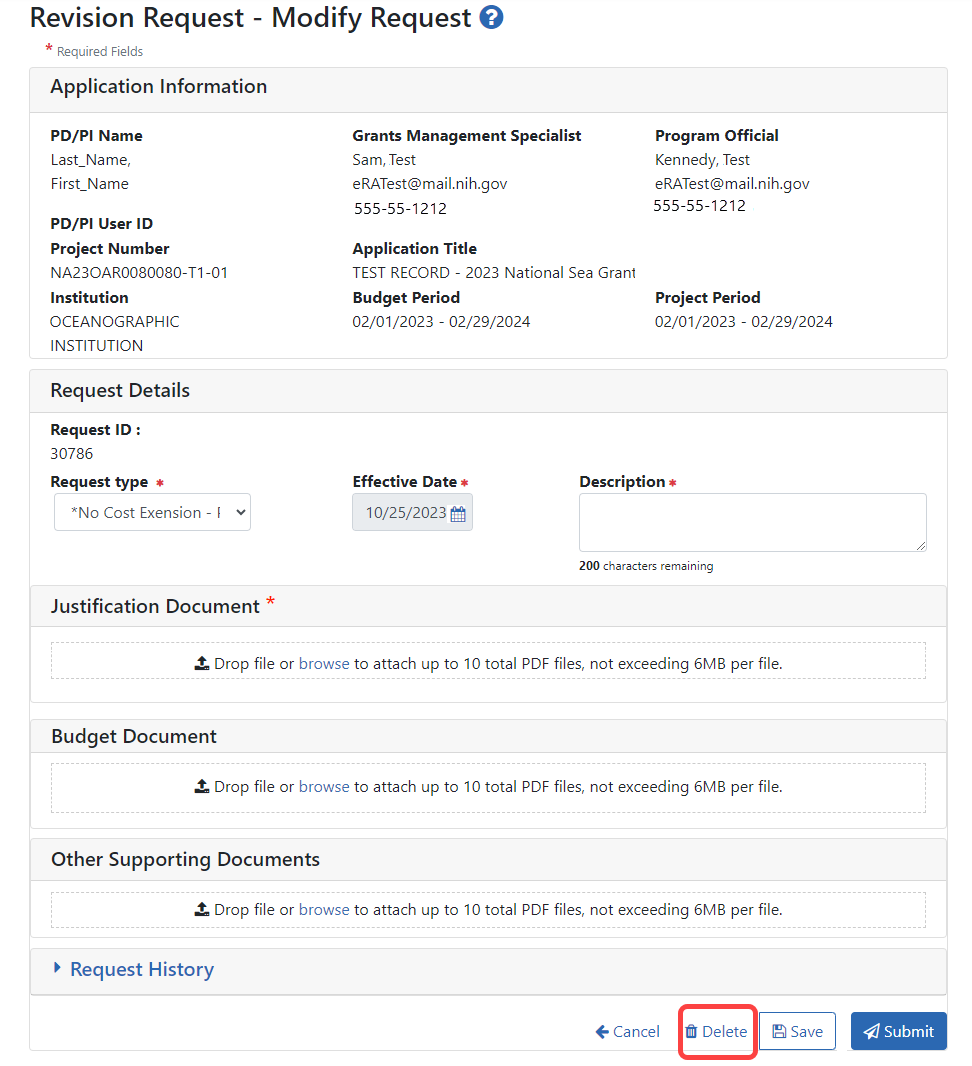Click the specialist name Sam, Test

384,160
